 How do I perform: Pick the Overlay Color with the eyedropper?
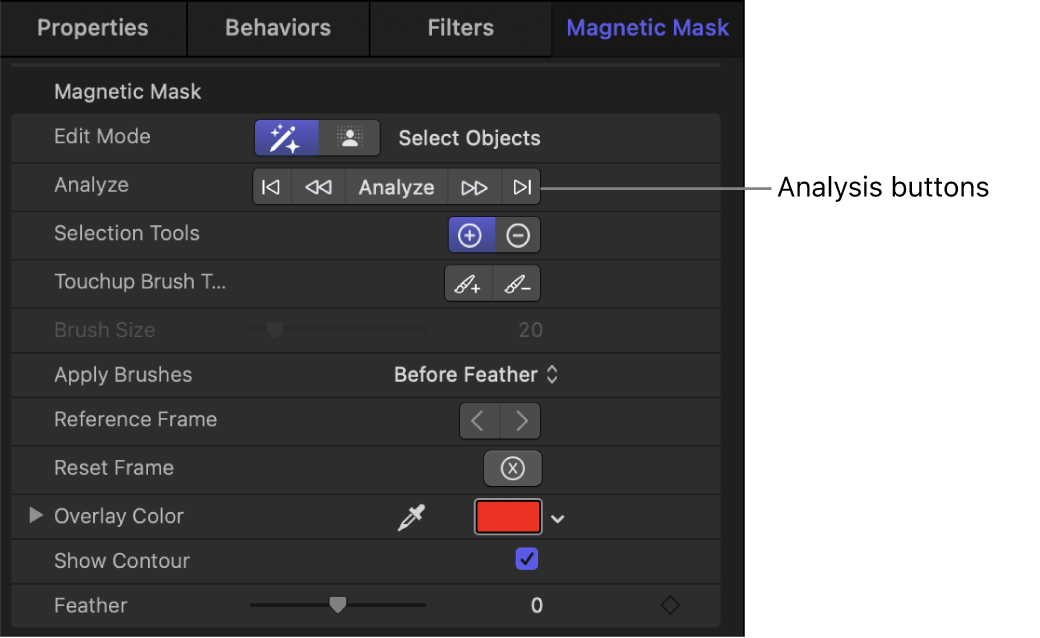click(411, 517)
